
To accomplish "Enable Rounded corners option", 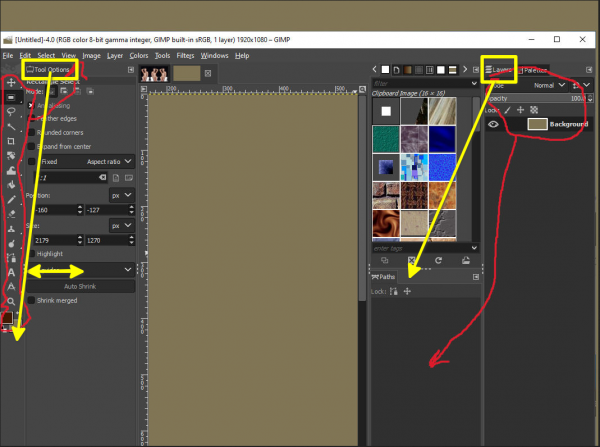I will (31, 132).
